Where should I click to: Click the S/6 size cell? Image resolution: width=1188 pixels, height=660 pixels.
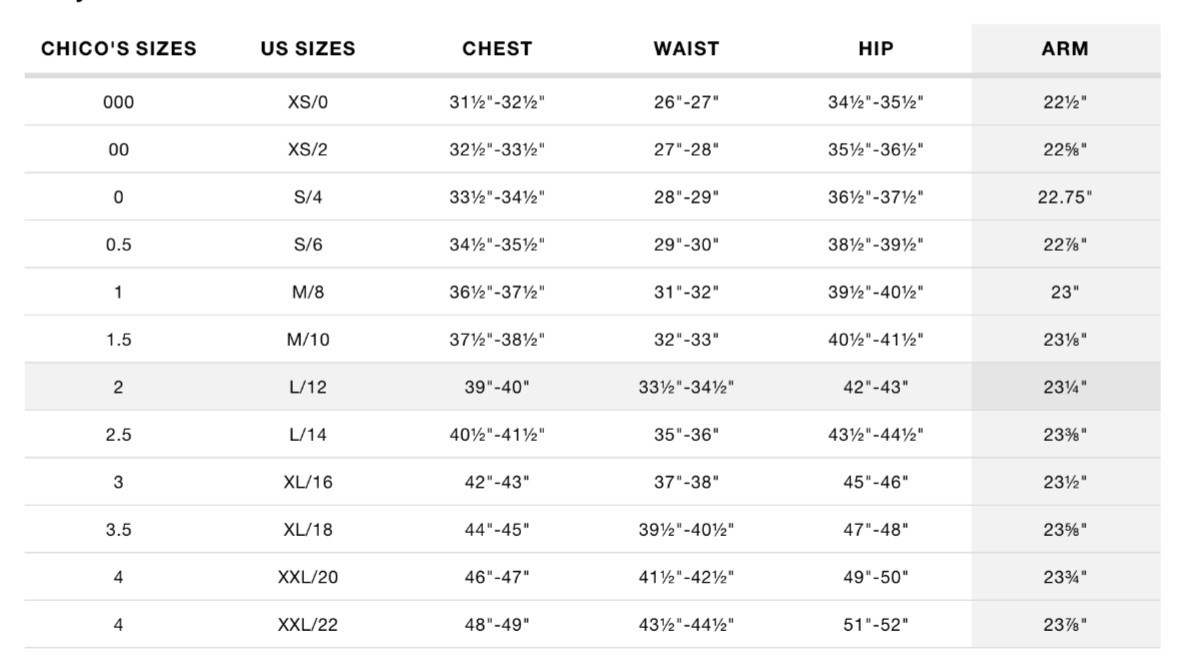(x=308, y=245)
